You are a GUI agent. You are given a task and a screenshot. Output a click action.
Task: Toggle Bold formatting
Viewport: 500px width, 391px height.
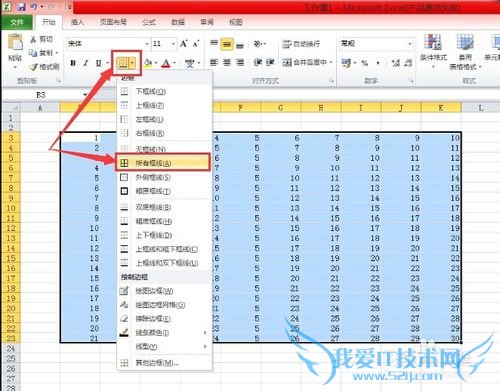coord(73,63)
